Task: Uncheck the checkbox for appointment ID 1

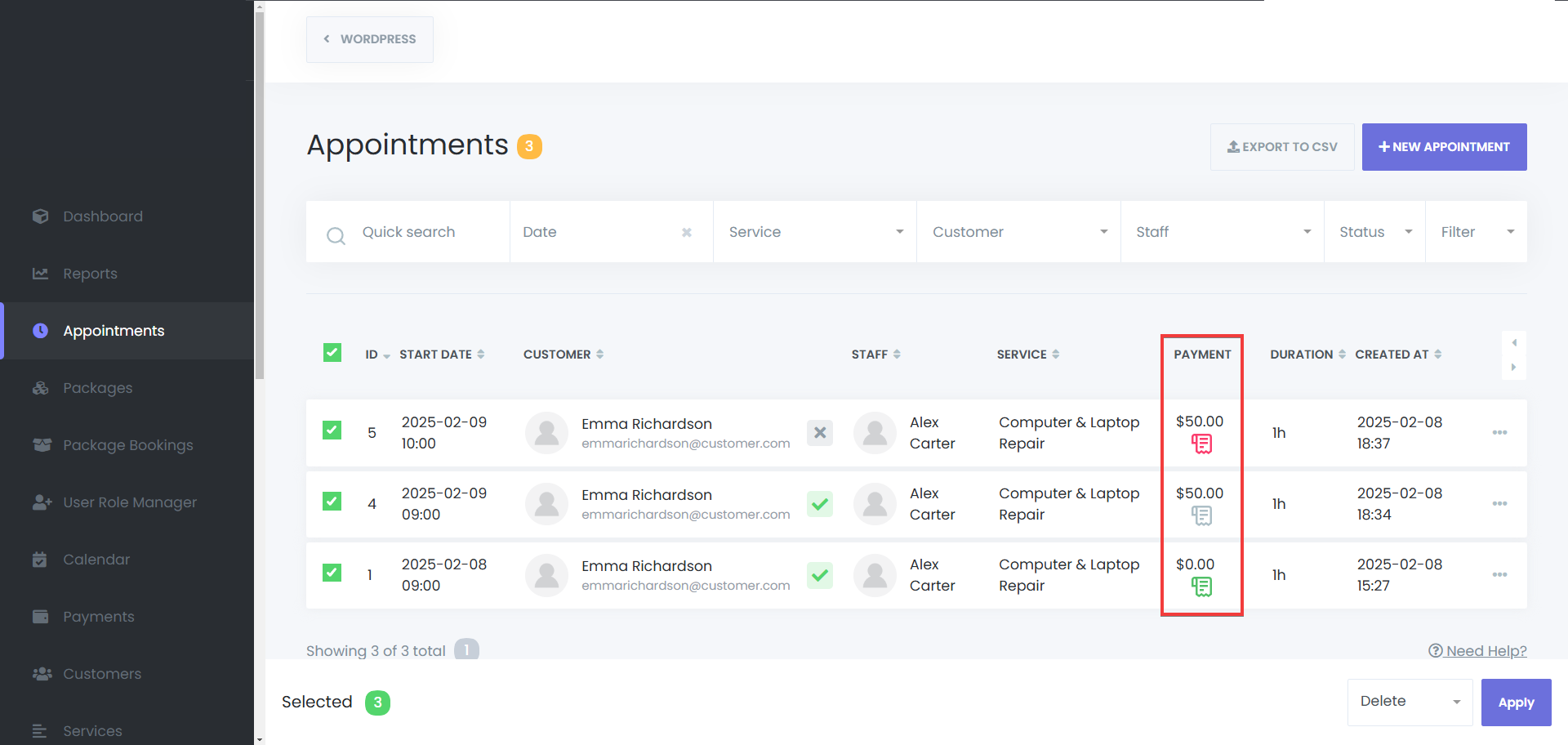Action: [332, 572]
